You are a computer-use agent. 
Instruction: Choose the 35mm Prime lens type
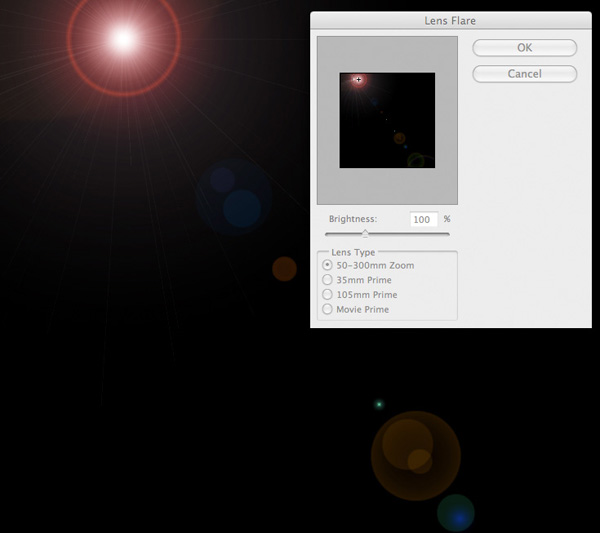(x=328, y=280)
